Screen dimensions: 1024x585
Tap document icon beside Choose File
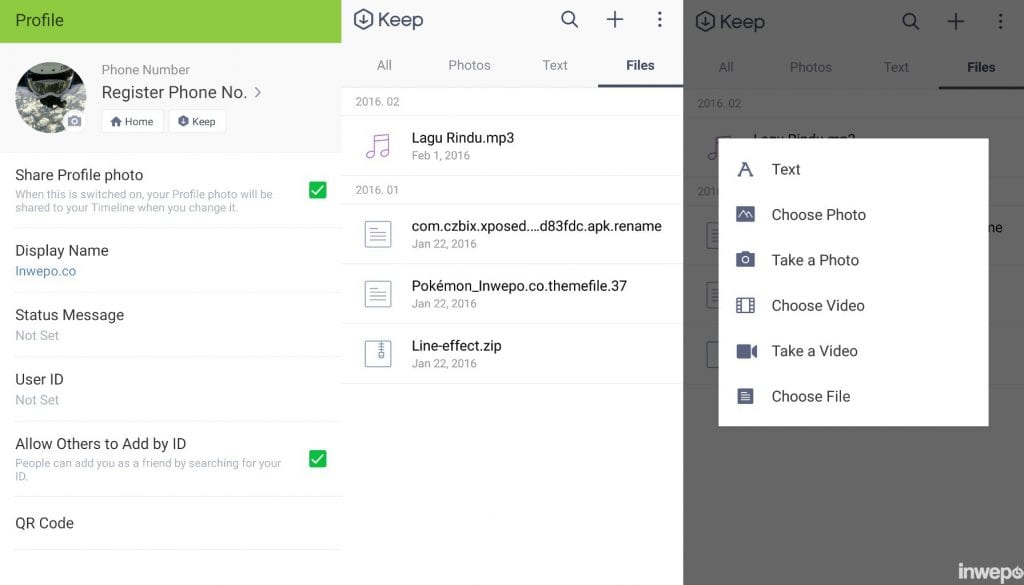[x=745, y=396]
